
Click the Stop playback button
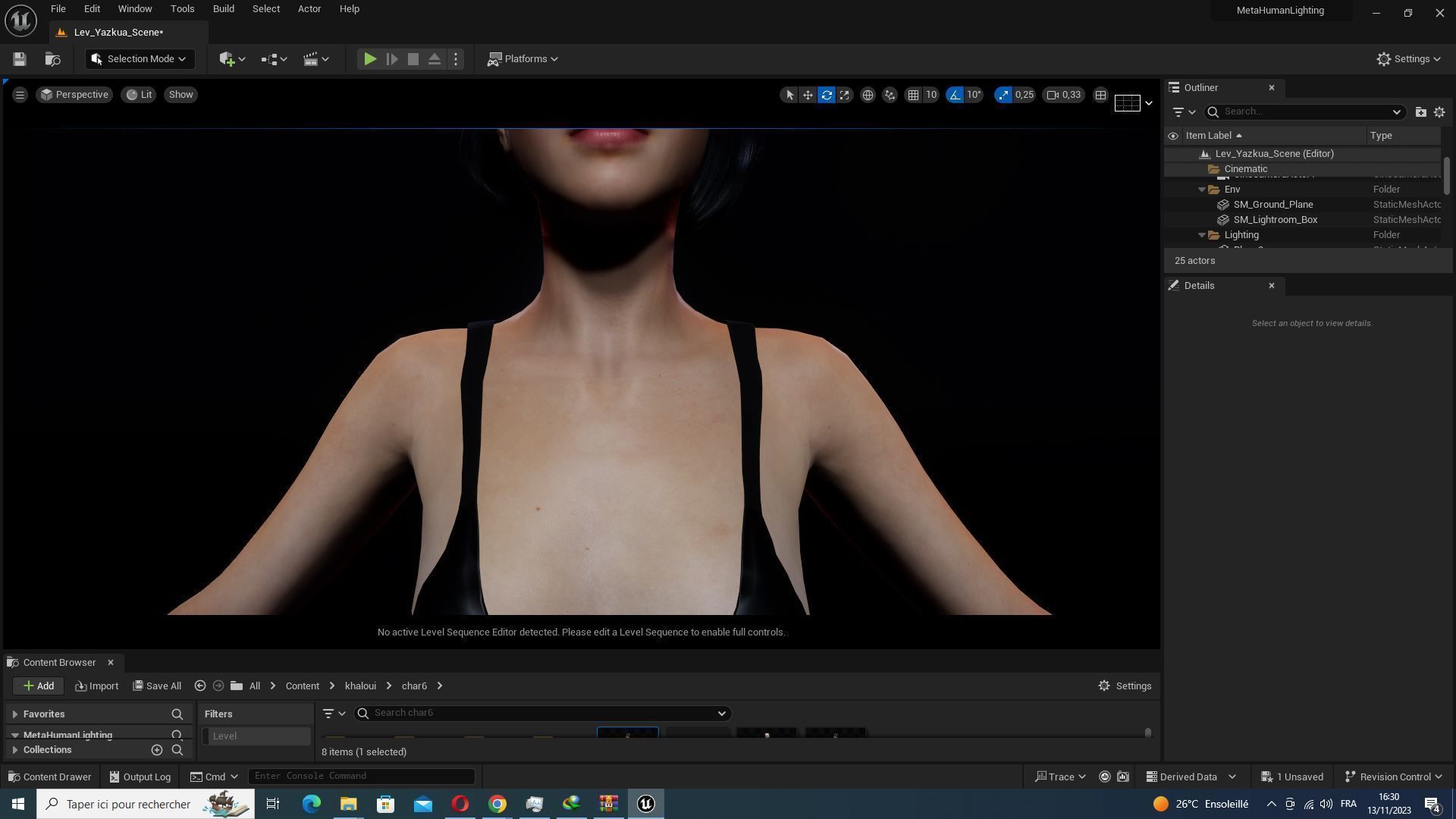click(413, 59)
